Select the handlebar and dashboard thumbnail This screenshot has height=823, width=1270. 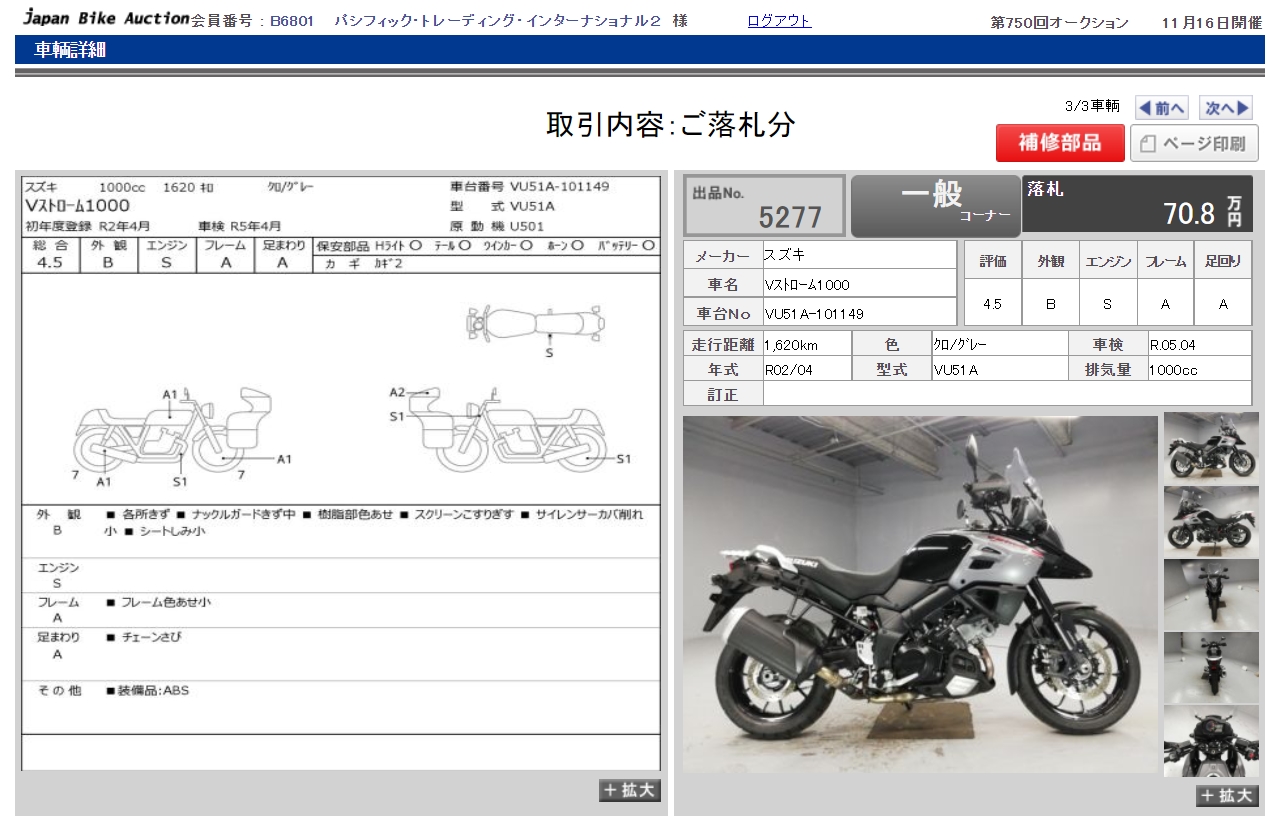tap(1211, 741)
